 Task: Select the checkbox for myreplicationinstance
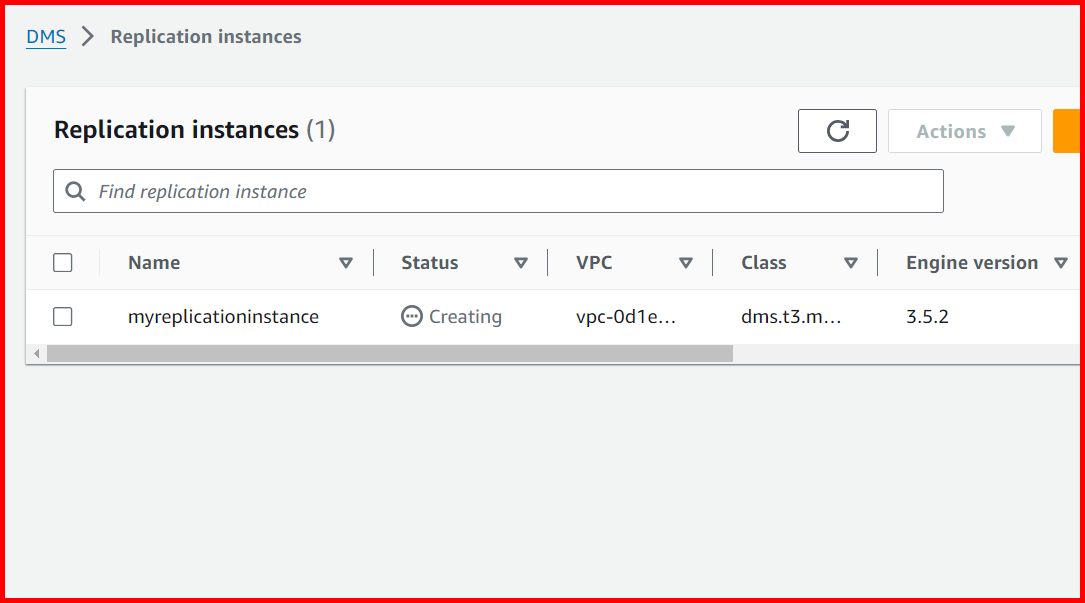(x=62, y=316)
